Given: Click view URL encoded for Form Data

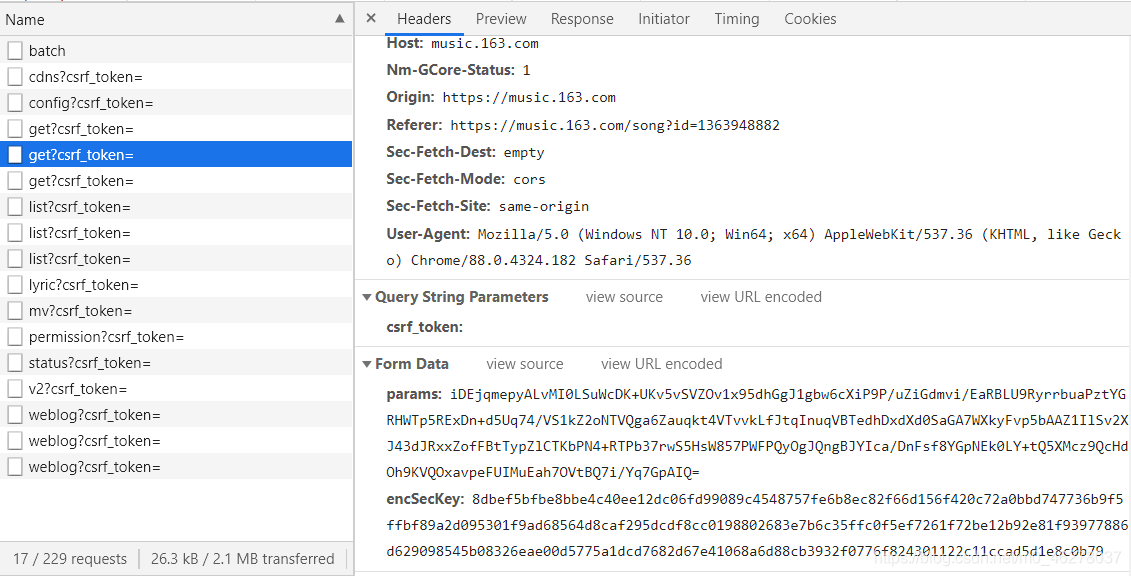Looking at the screenshot, I should point(661,364).
